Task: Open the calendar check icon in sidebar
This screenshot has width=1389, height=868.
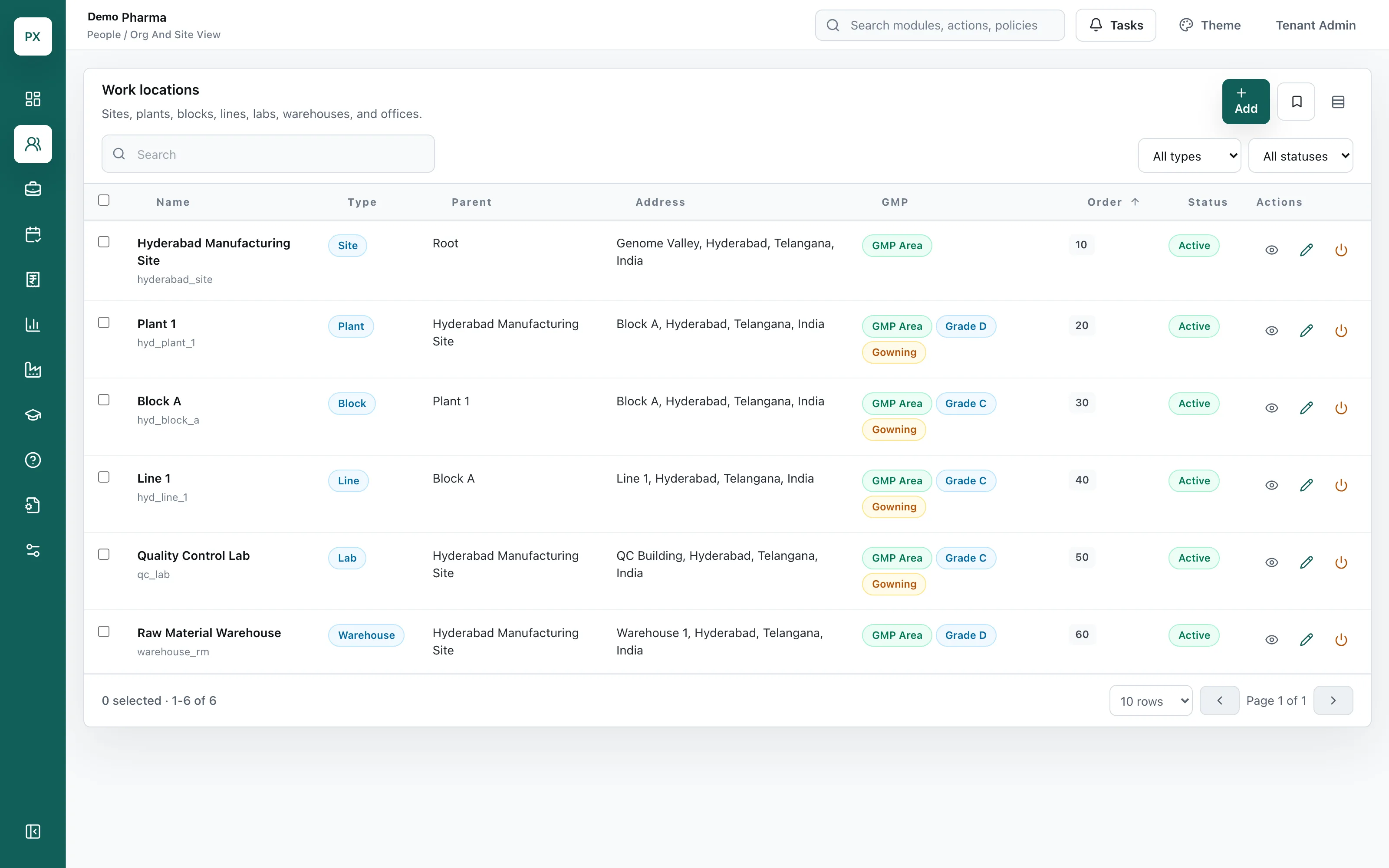Action: click(x=33, y=234)
